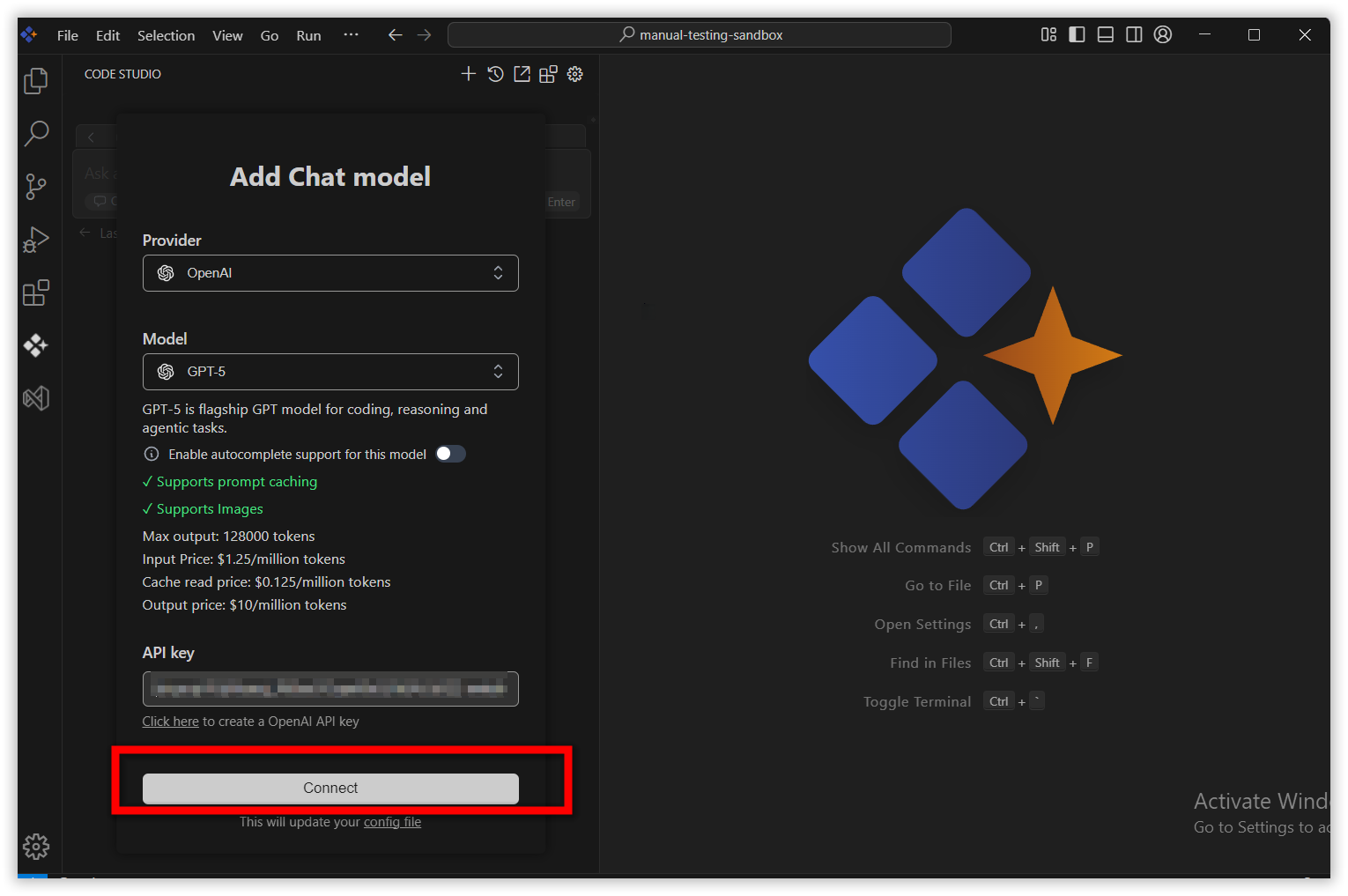Open the Provider dropdown showing OpenAI
This screenshot has height=896, width=1348.
pyautogui.click(x=330, y=273)
